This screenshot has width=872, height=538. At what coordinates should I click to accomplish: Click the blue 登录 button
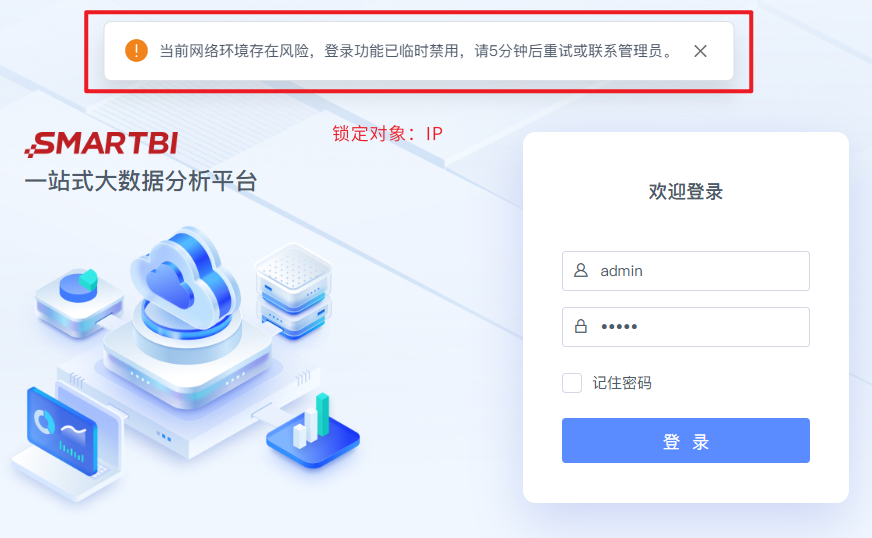point(686,440)
